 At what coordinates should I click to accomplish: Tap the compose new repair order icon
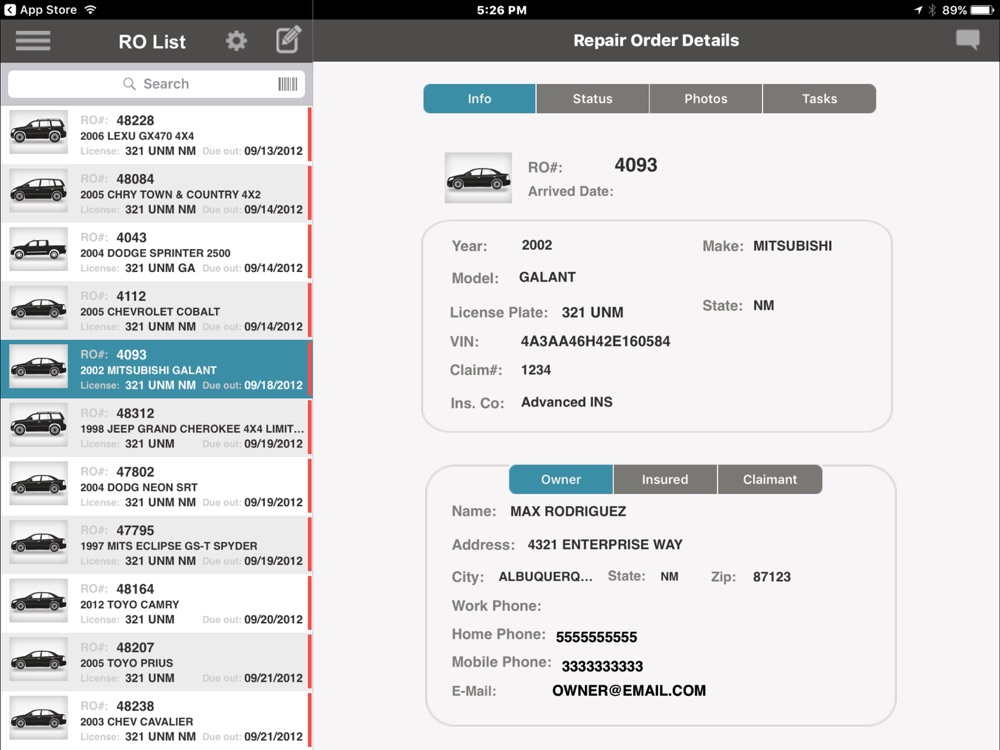(x=288, y=40)
